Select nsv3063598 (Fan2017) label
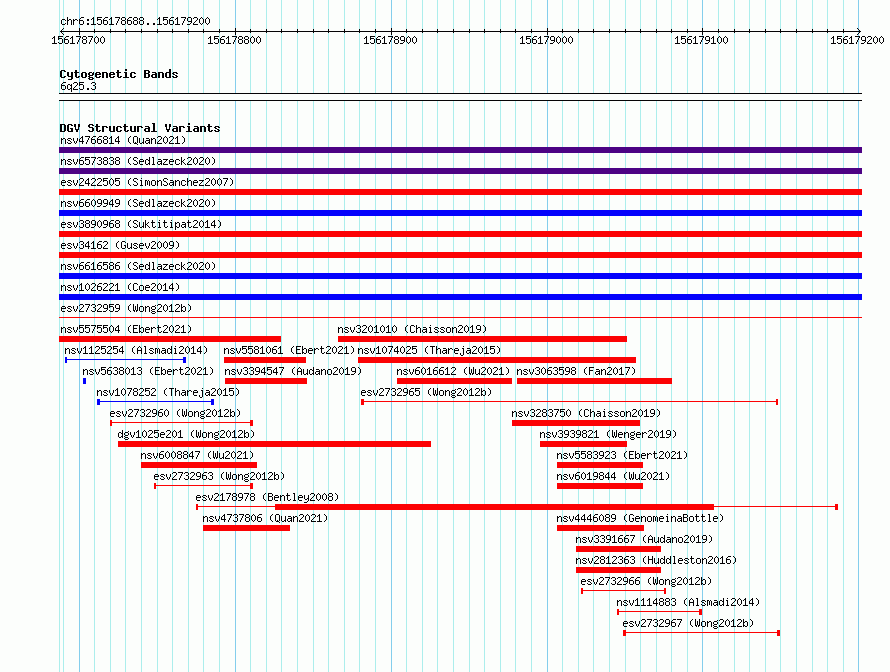Screen dimensions: 890x672 (576, 371)
